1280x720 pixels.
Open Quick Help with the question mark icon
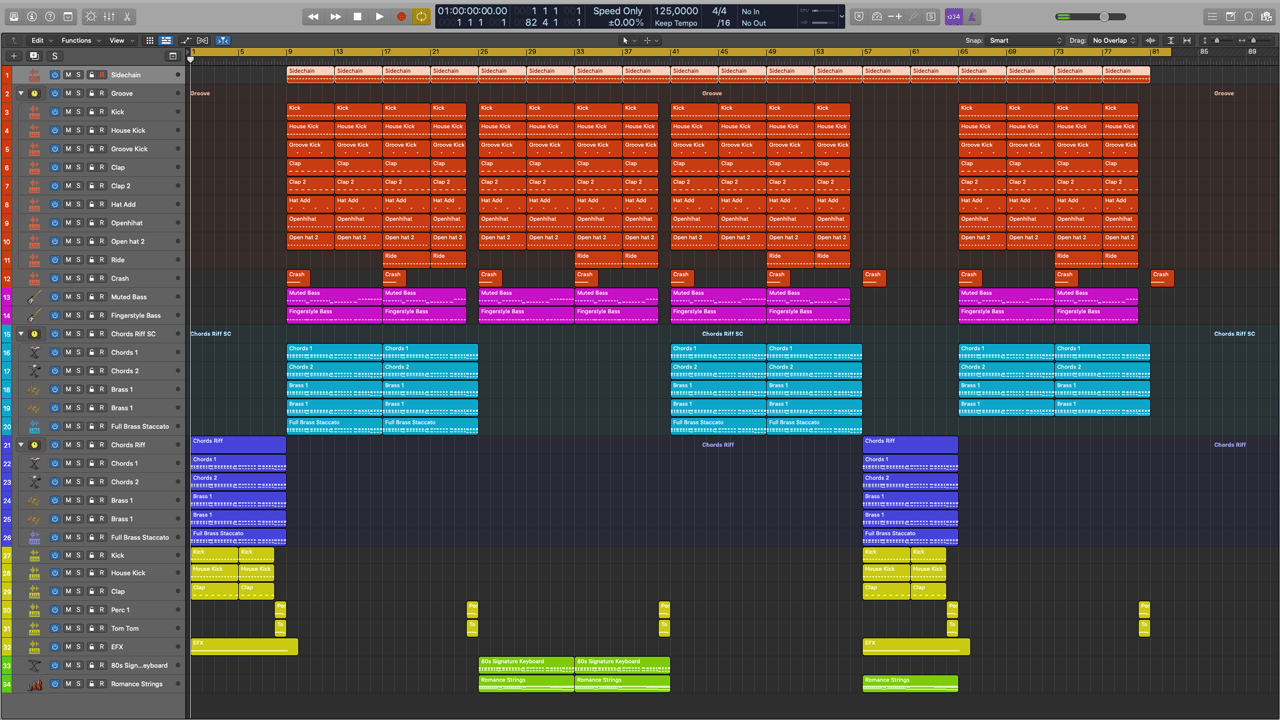pyautogui.click(x=50, y=17)
